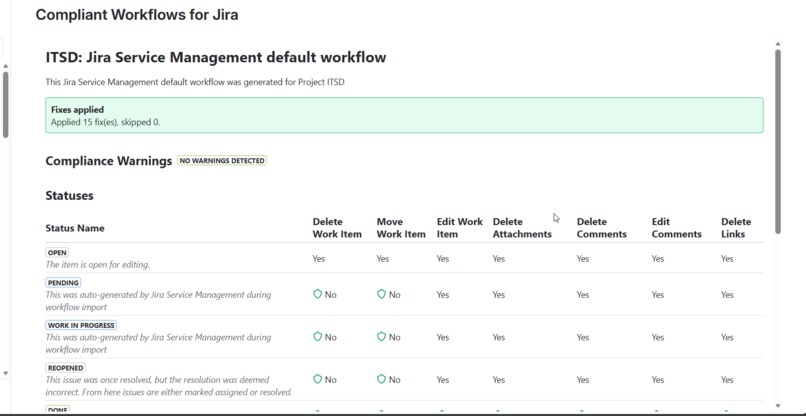Click the Pending row auto-generated description

coord(158,301)
